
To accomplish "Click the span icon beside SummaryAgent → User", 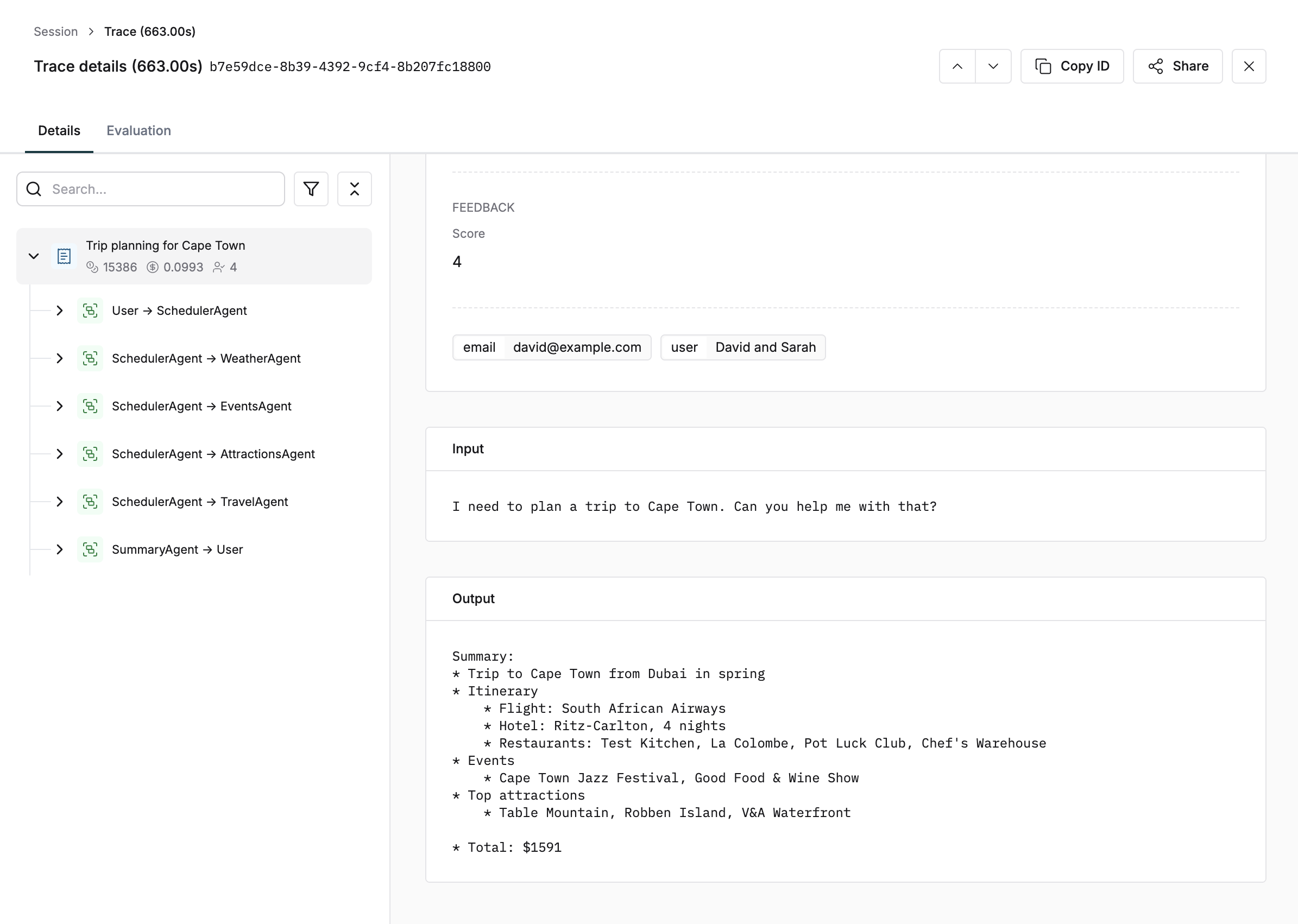I will [90, 549].
